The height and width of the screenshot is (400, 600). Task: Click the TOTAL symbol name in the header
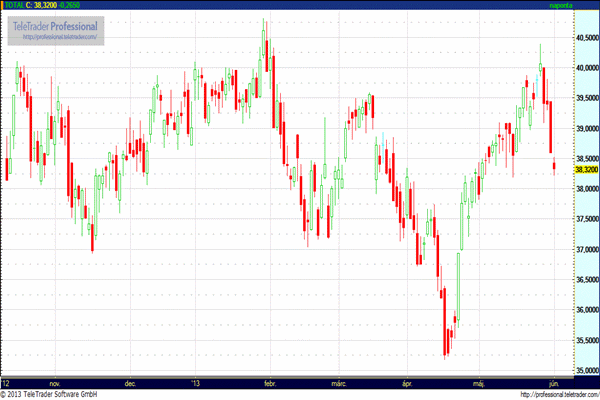coord(15,5)
